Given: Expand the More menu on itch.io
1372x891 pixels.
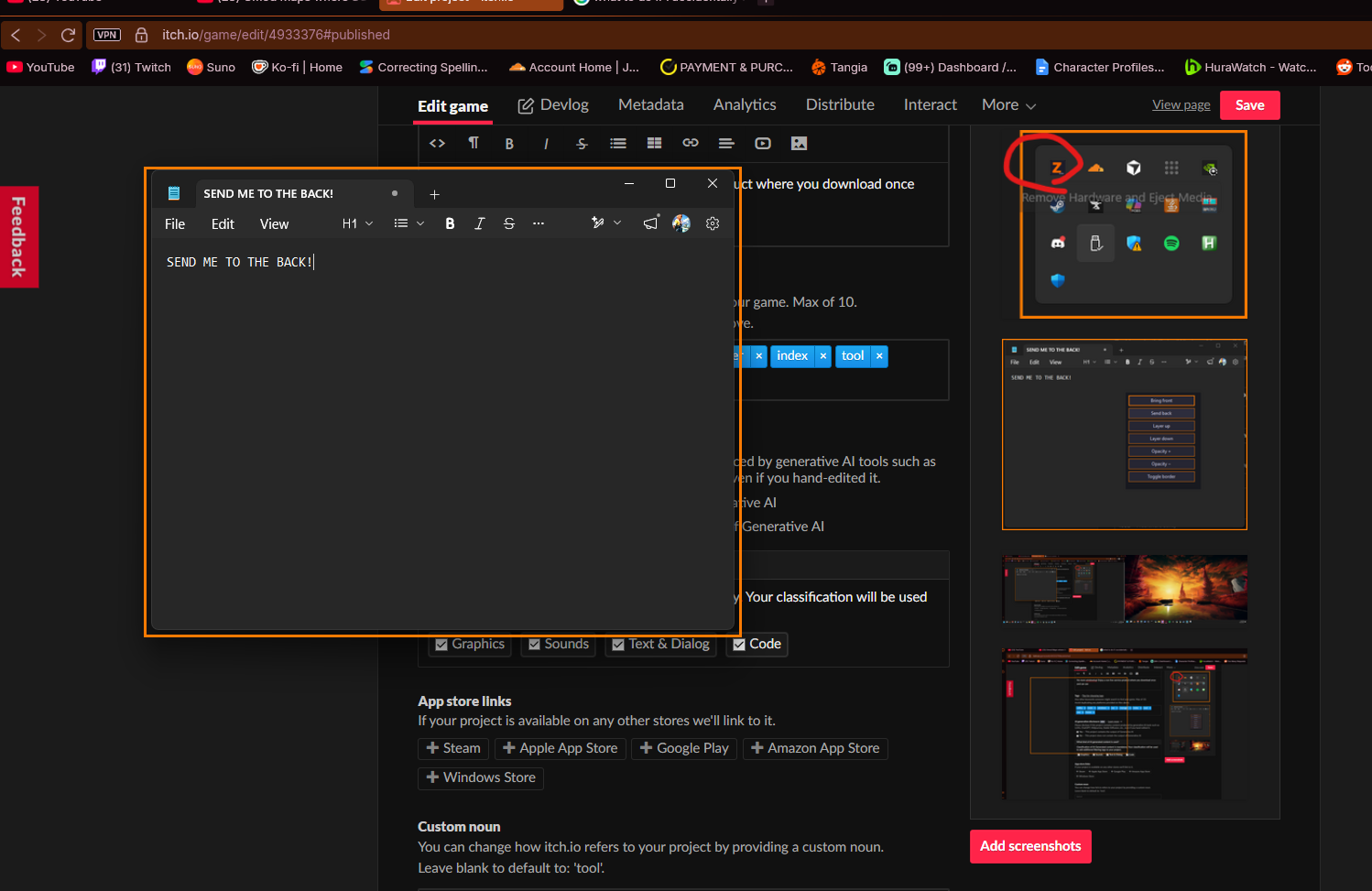Looking at the screenshot, I should (1008, 105).
